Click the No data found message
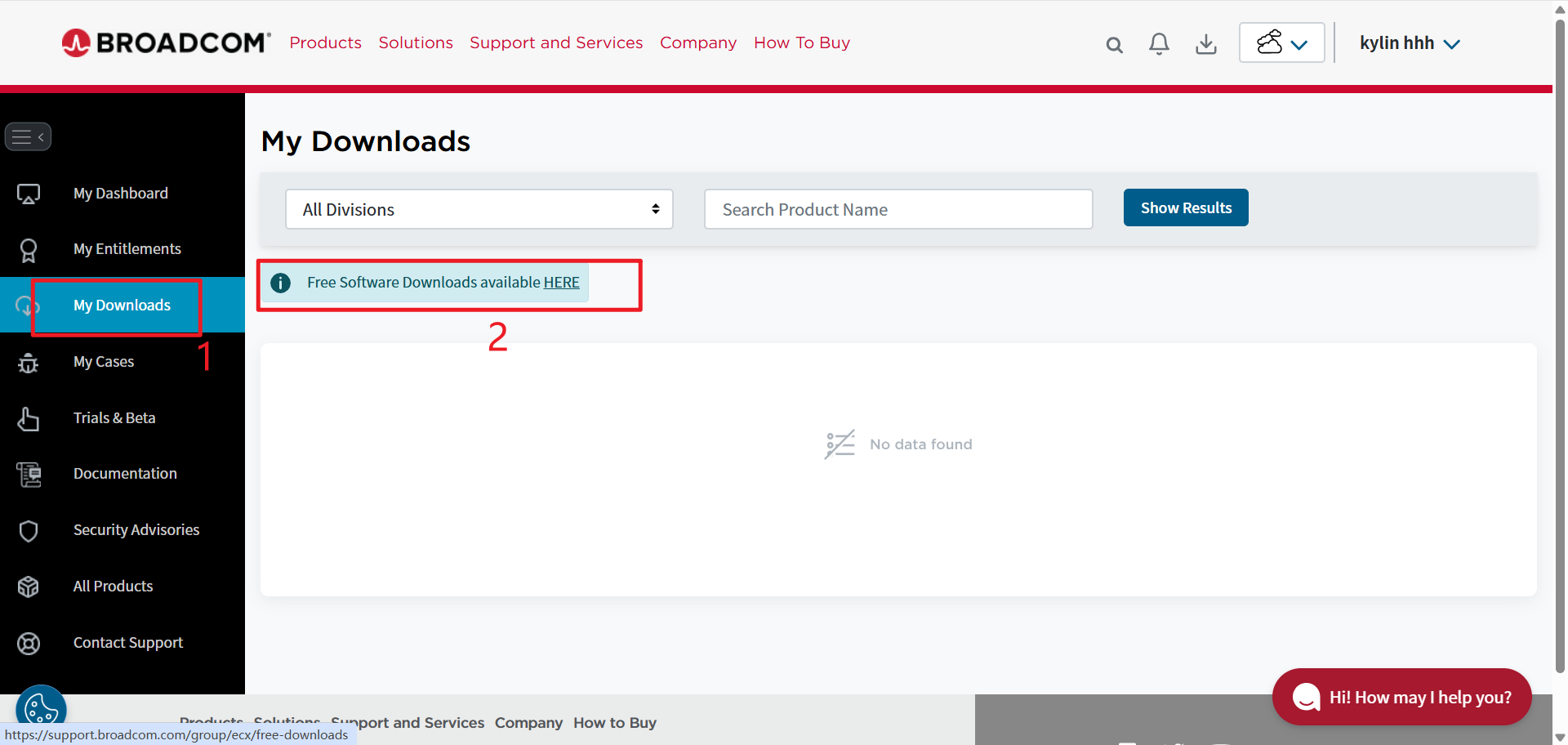The height and width of the screenshot is (745, 1568). tap(898, 444)
